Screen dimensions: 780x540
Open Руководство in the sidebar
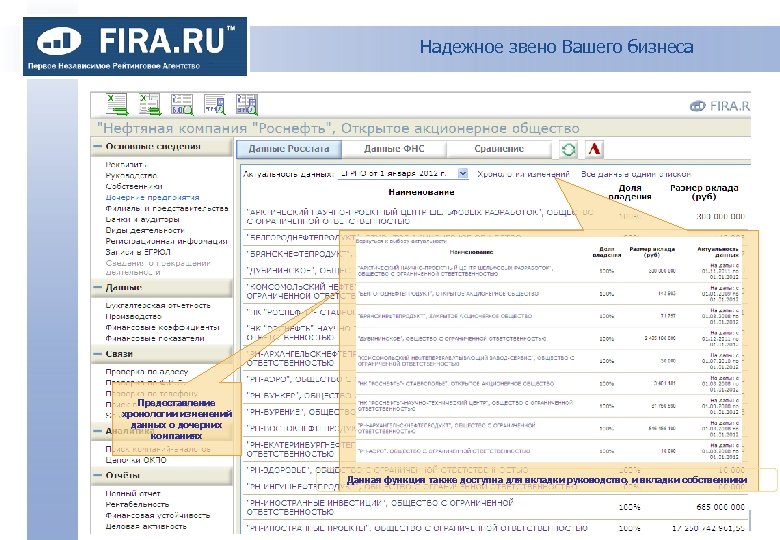click(131, 175)
